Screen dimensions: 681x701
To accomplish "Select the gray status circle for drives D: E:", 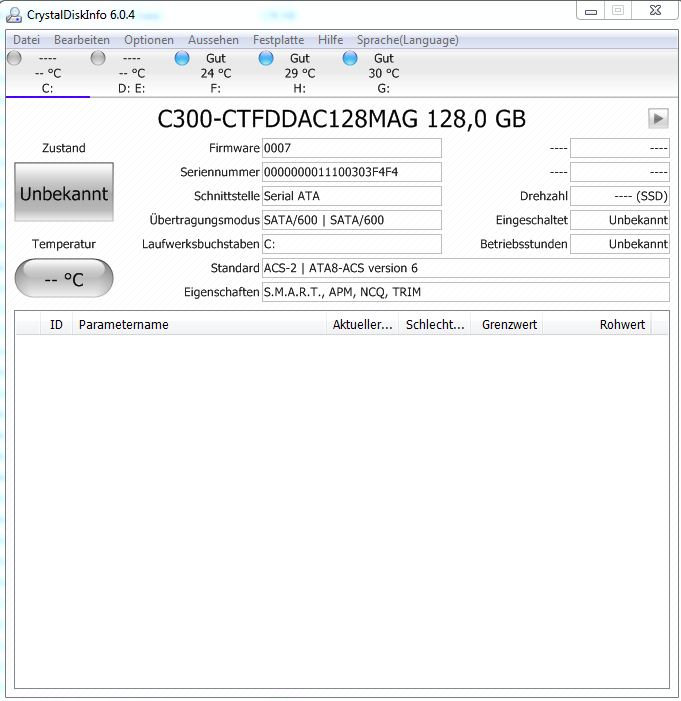I will point(98,58).
